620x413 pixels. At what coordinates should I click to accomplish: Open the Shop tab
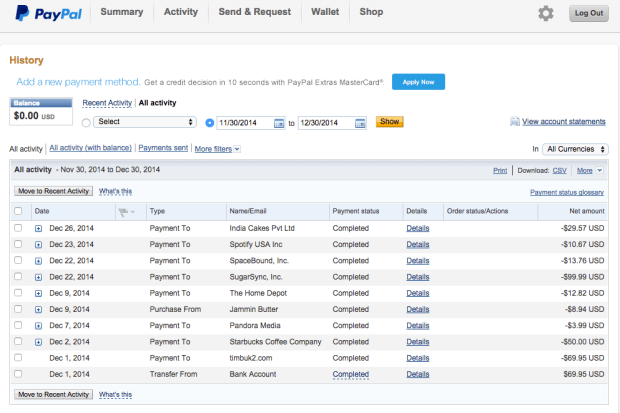pyautogui.click(x=371, y=12)
